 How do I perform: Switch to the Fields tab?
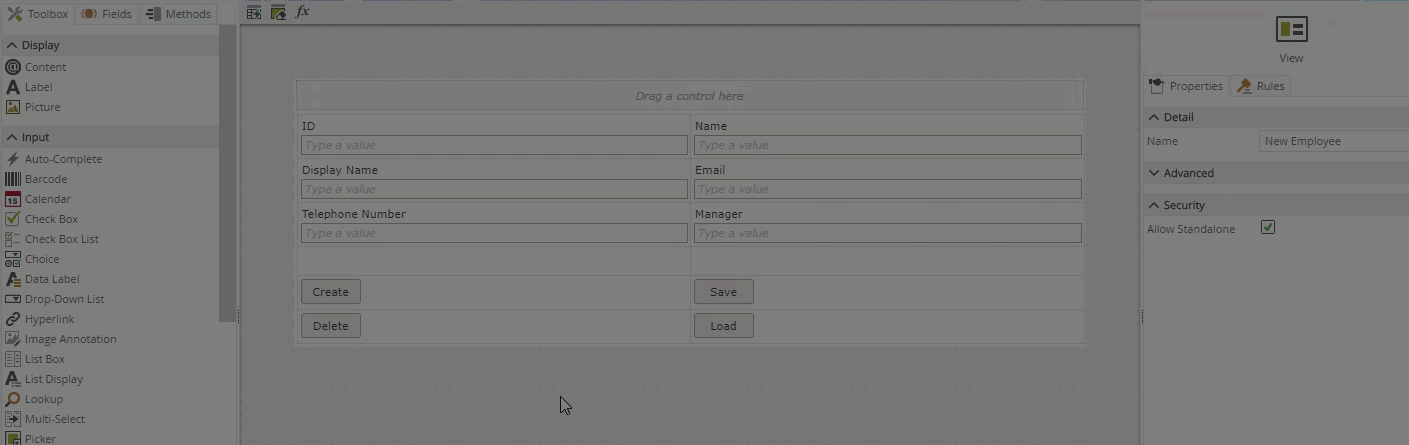pyautogui.click(x=106, y=14)
